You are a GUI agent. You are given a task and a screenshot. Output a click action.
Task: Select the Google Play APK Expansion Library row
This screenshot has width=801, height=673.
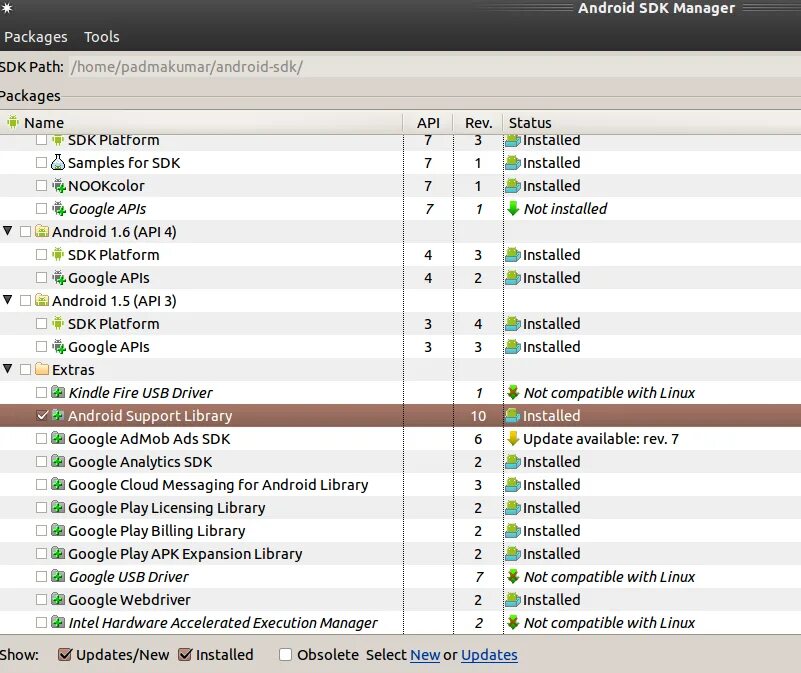[x=400, y=553]
